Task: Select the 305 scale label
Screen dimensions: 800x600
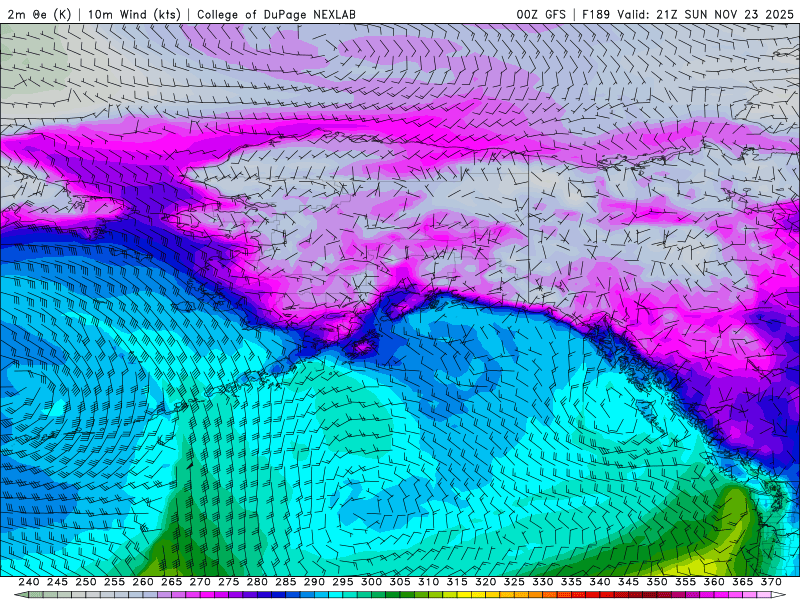Action: pyautogui.click(x=400, y=582)
